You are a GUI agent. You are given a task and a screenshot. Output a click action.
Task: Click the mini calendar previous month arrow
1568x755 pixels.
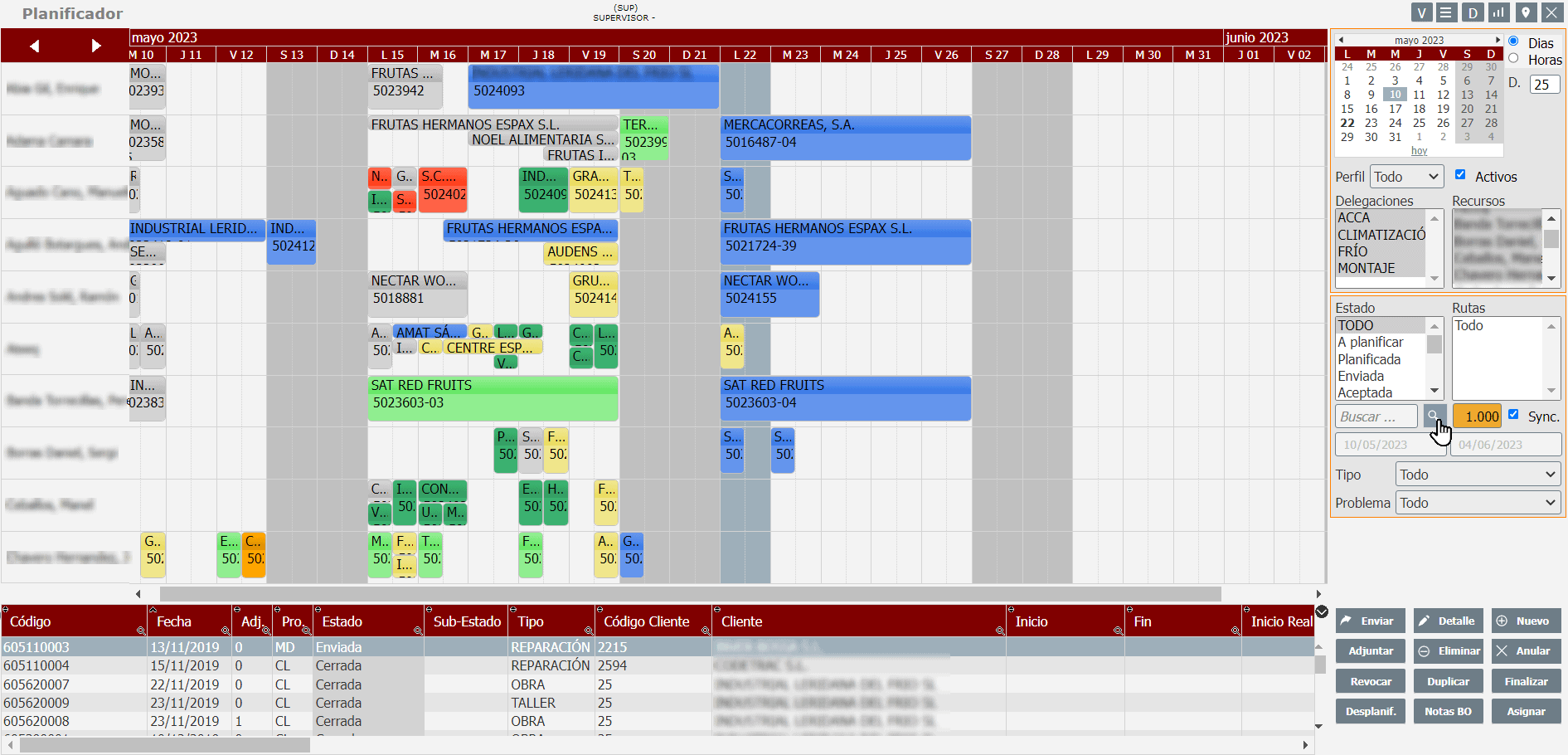1341,40
